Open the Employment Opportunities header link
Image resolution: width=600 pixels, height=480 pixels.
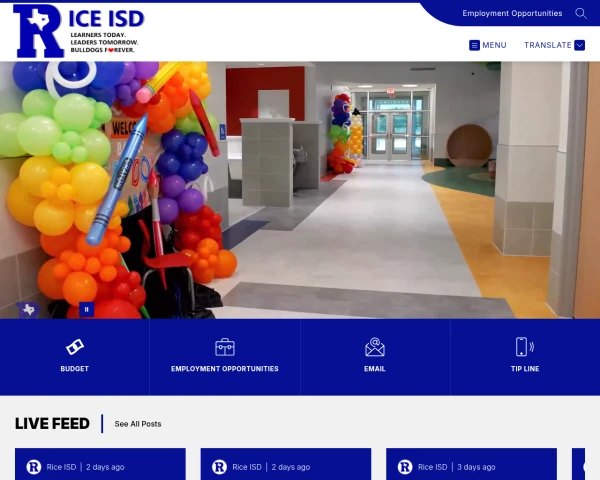pyautogui.click(x=512, y=13)
